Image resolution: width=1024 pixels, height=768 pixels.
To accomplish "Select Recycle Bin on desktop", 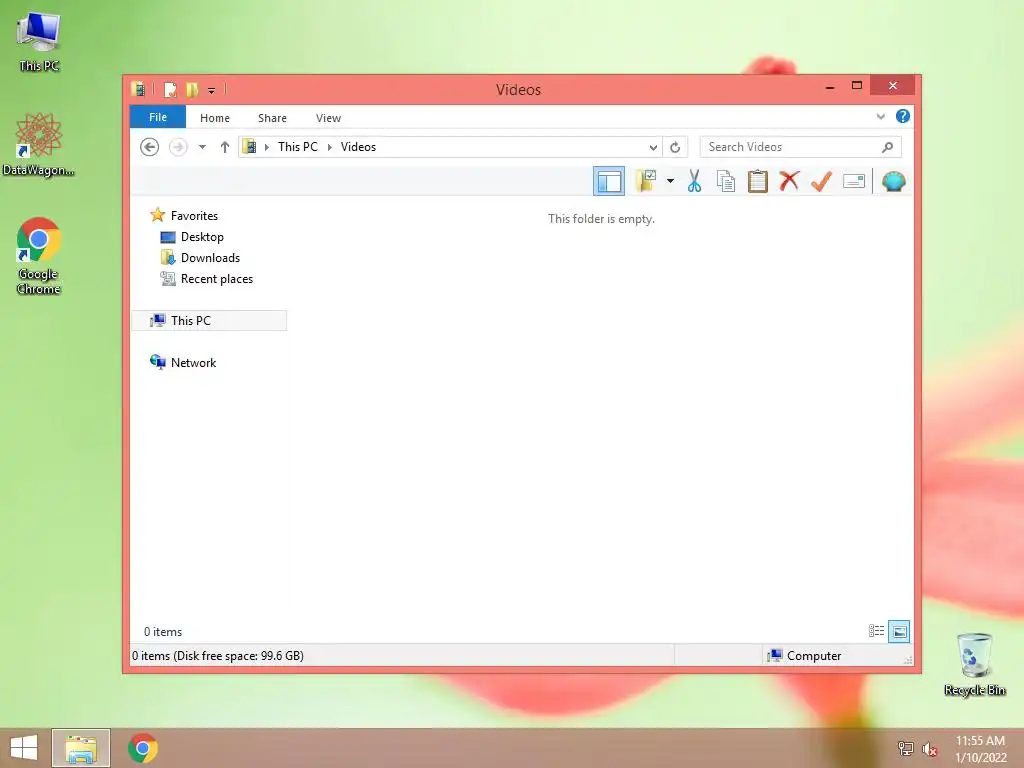I will click(x=974, y=664).
